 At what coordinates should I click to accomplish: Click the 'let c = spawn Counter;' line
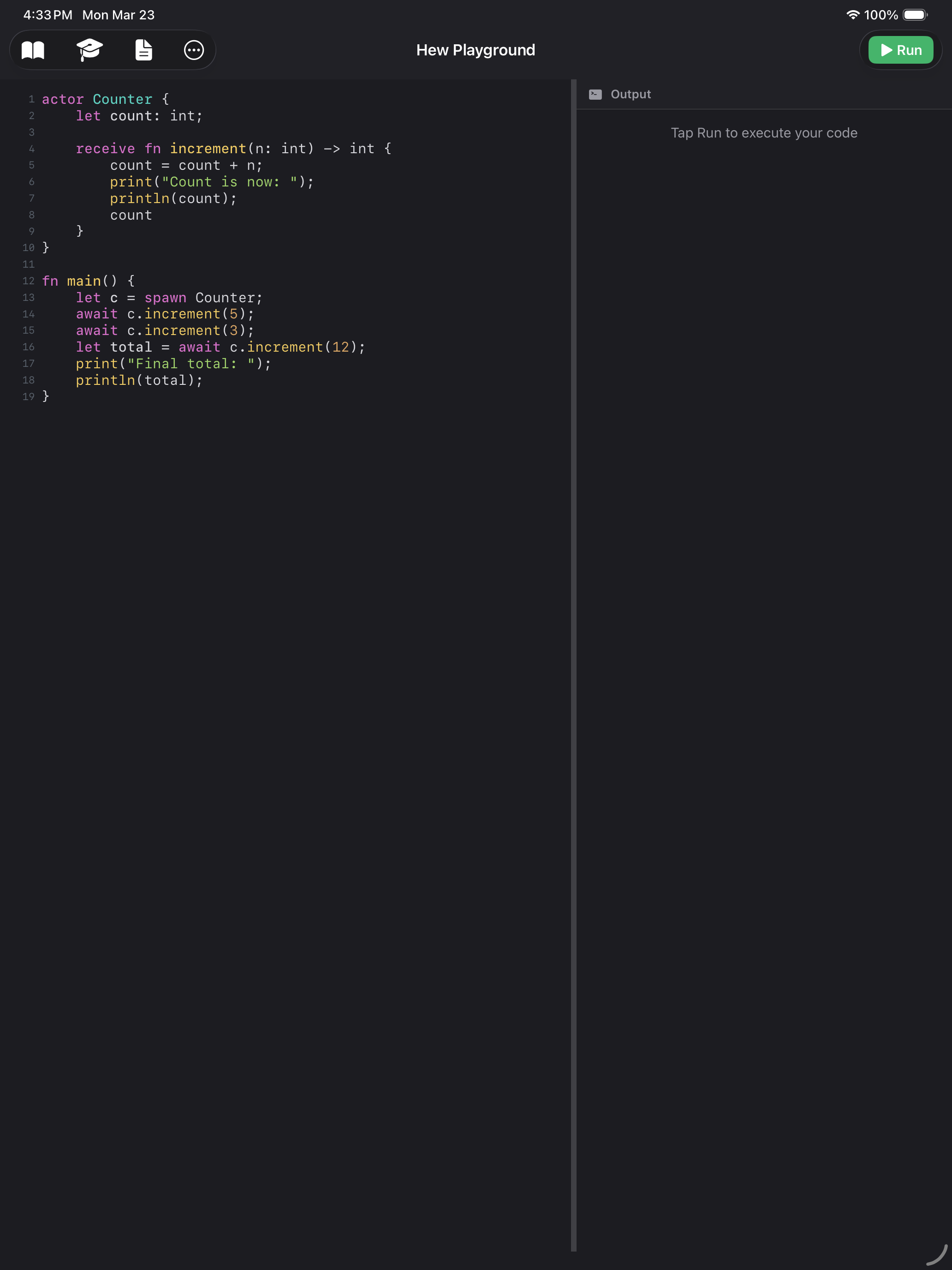click(x=169, y=298)
